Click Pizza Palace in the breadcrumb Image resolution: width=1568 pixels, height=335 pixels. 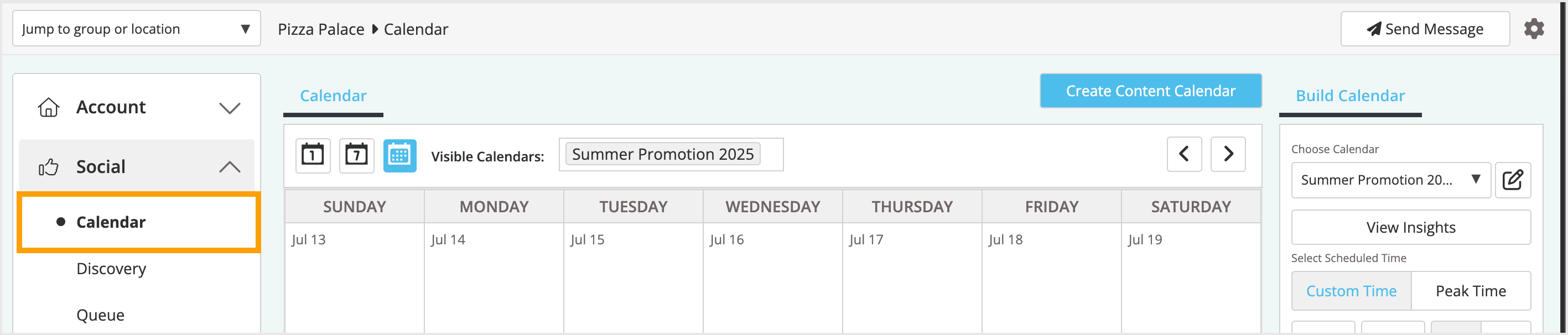(x=321, y=29)
